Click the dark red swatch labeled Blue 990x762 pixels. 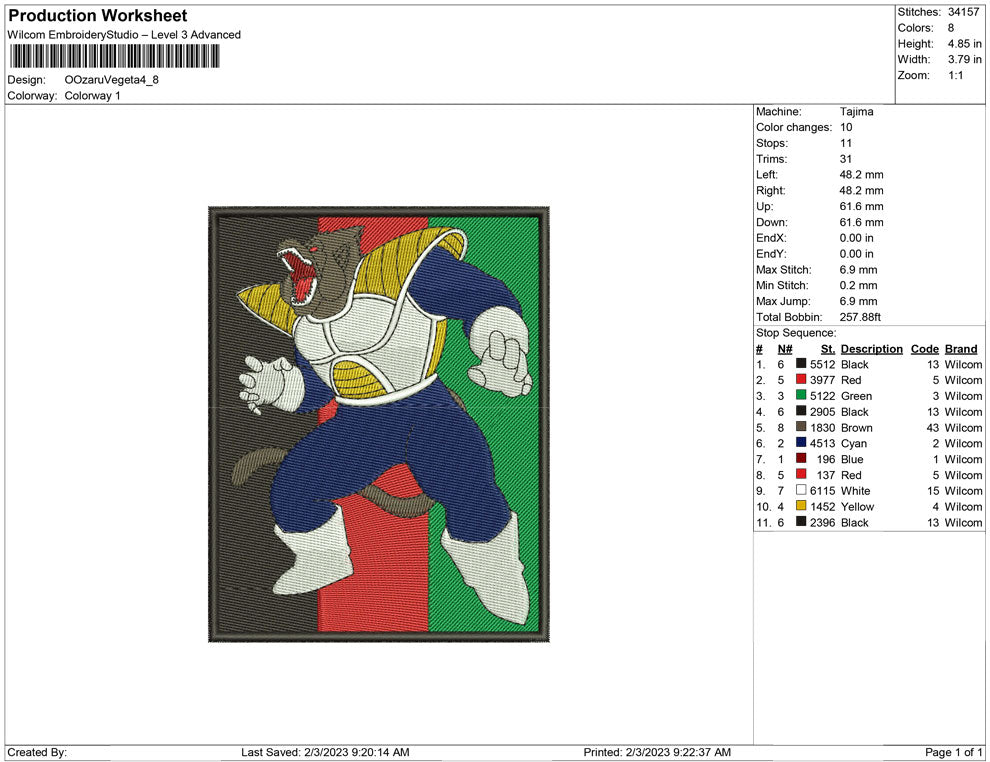[801, 458]
